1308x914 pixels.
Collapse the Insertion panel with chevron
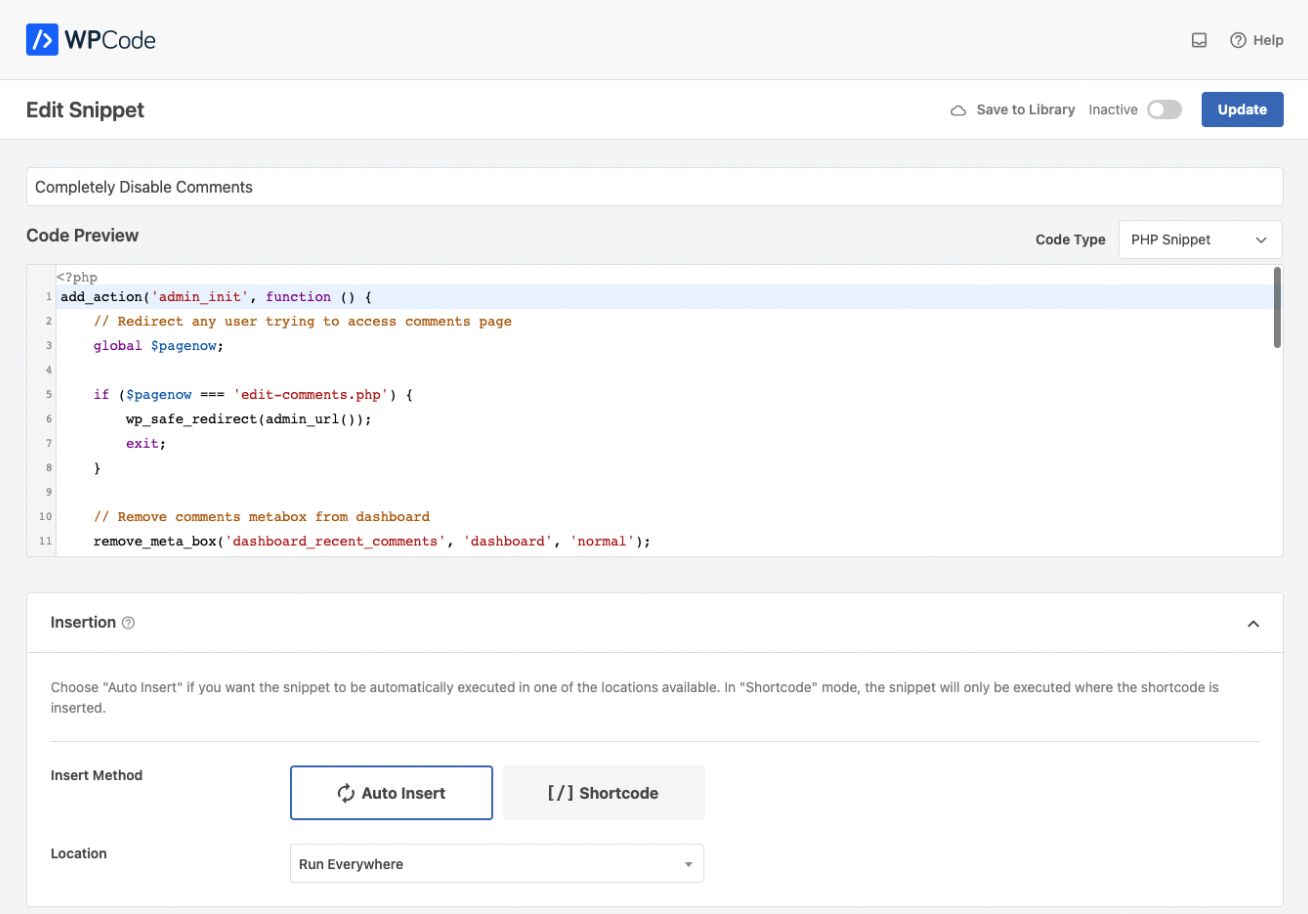(1253, 623)
